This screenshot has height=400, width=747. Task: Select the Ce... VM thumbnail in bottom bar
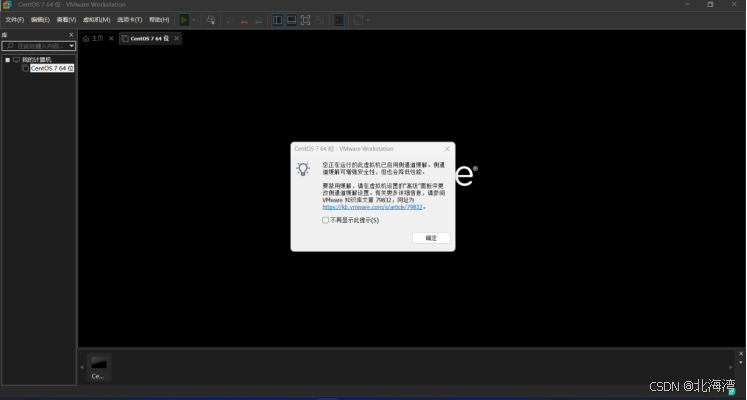coord(99,367)
